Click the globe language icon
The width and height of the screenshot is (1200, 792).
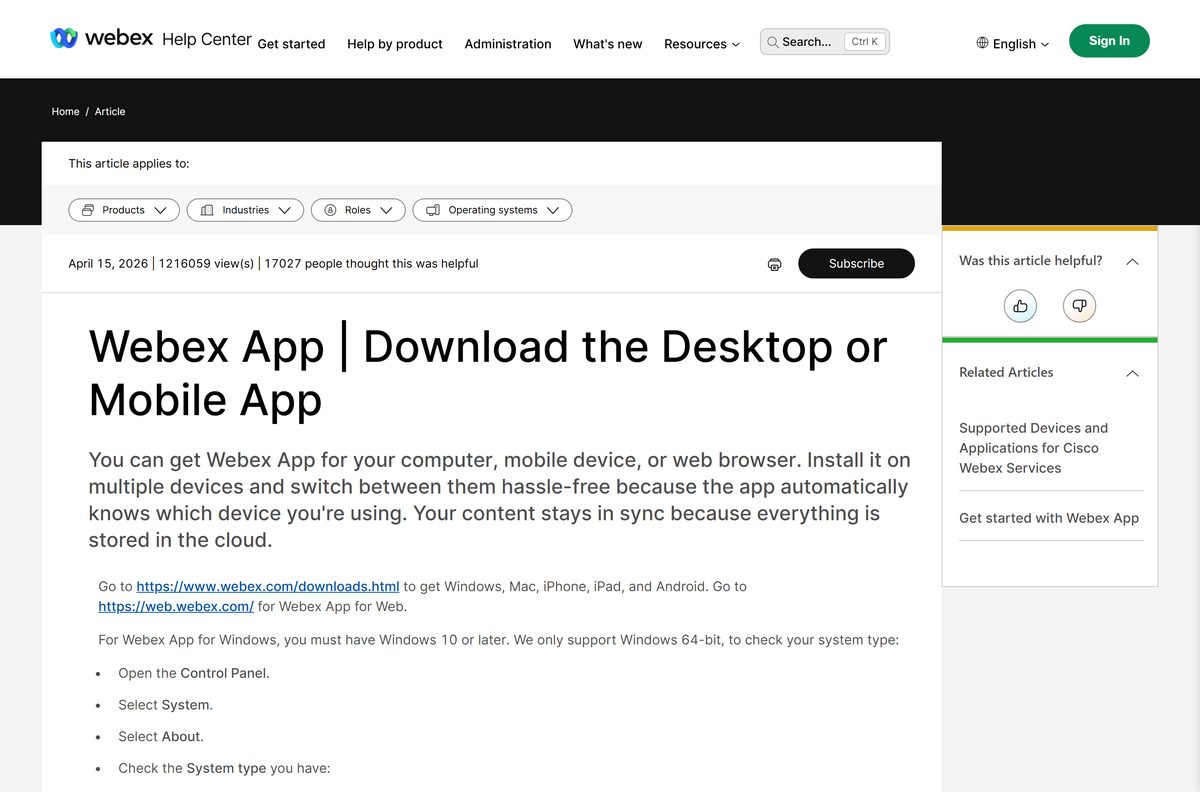point(982,43)
